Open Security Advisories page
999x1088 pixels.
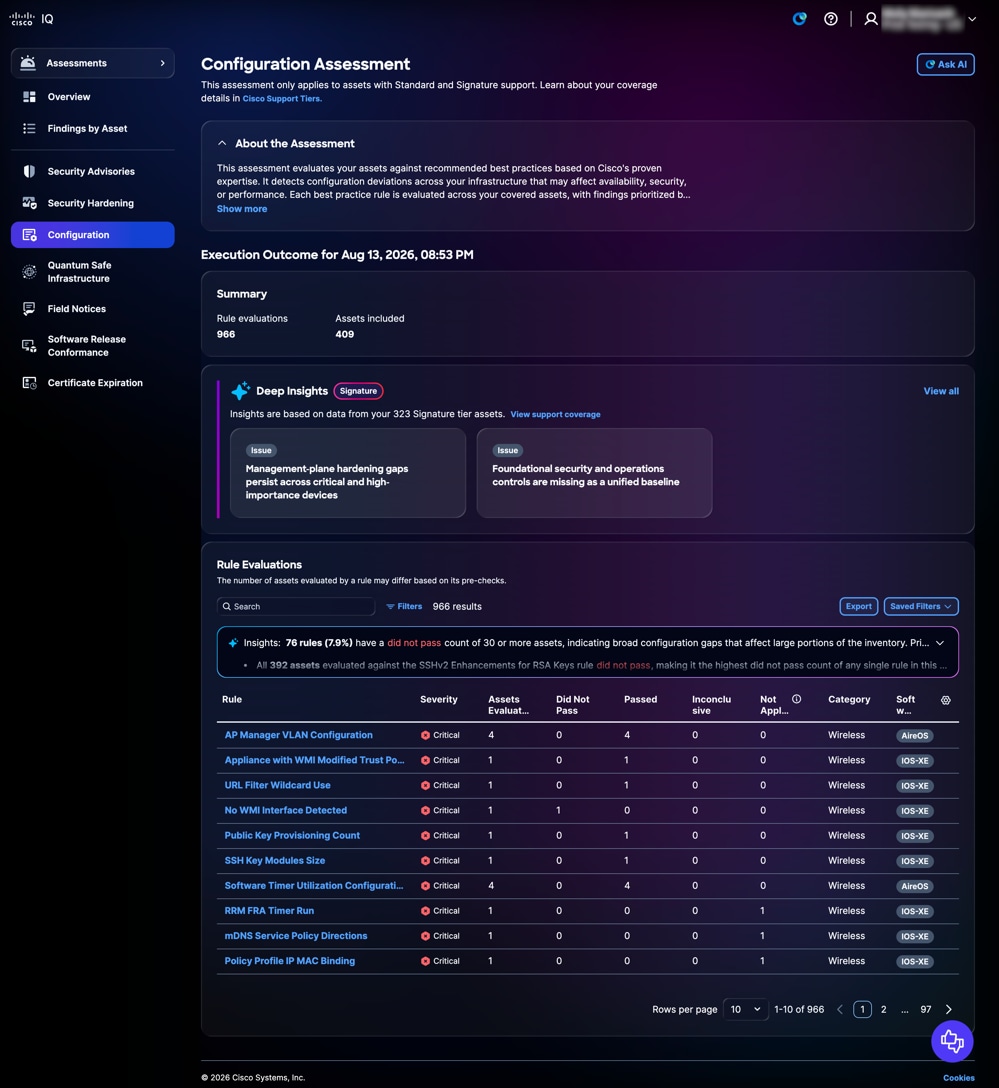[91, 171]
